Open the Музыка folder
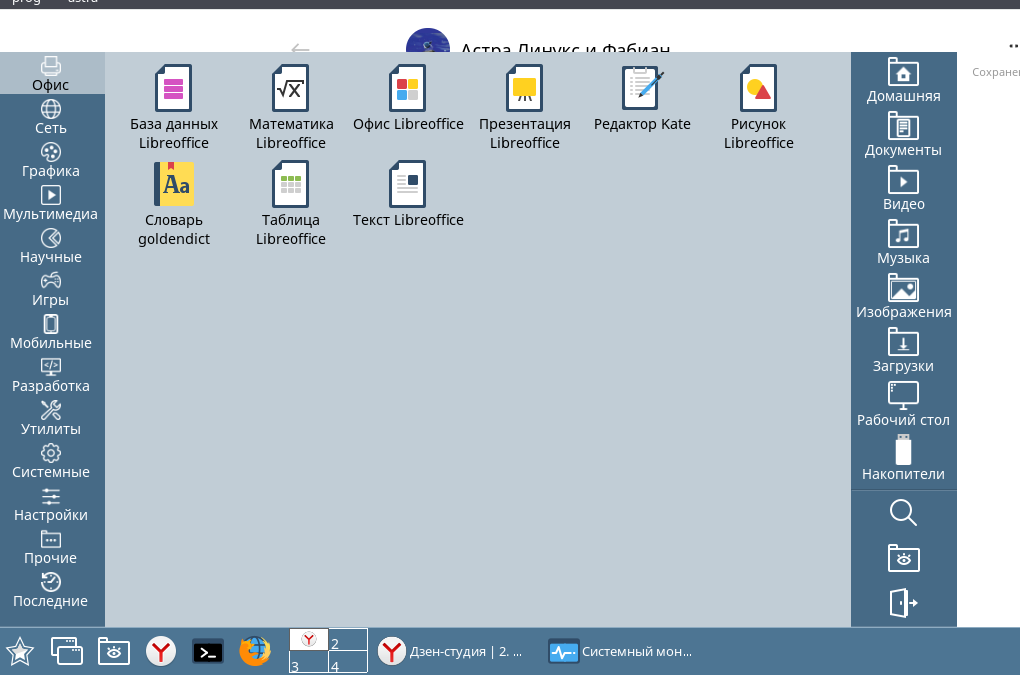Screen dimensions: 1020x675 point(903,243)
